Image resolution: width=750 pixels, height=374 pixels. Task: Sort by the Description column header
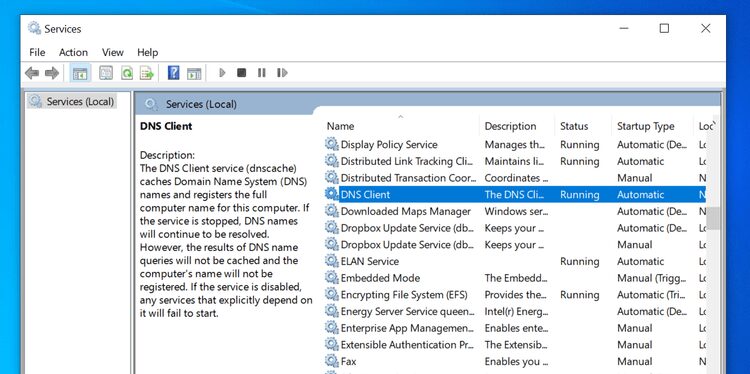coord(517,126)
